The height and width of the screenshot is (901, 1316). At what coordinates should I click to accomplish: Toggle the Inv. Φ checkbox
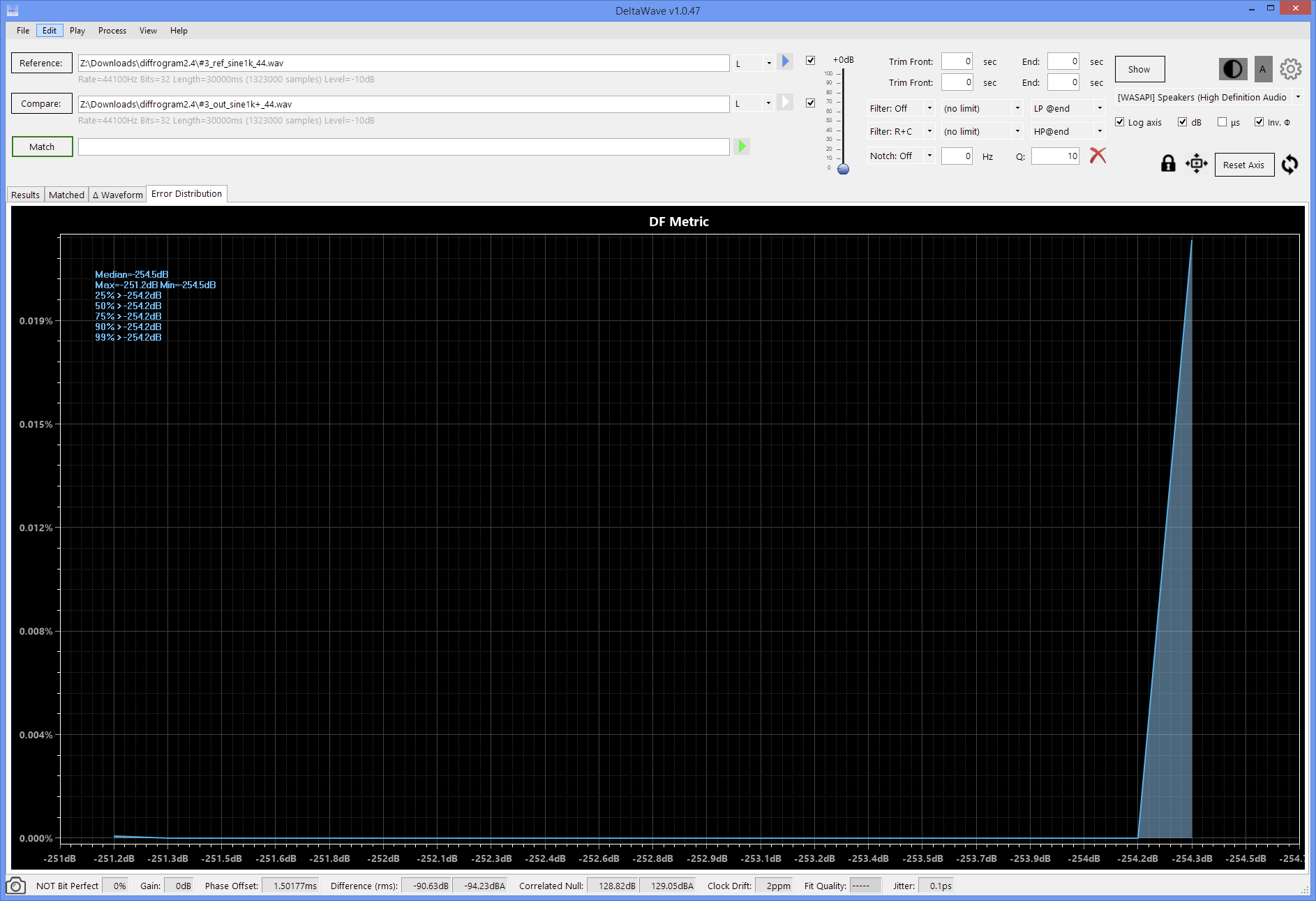pyautogui.click(x=1259, y=122)
